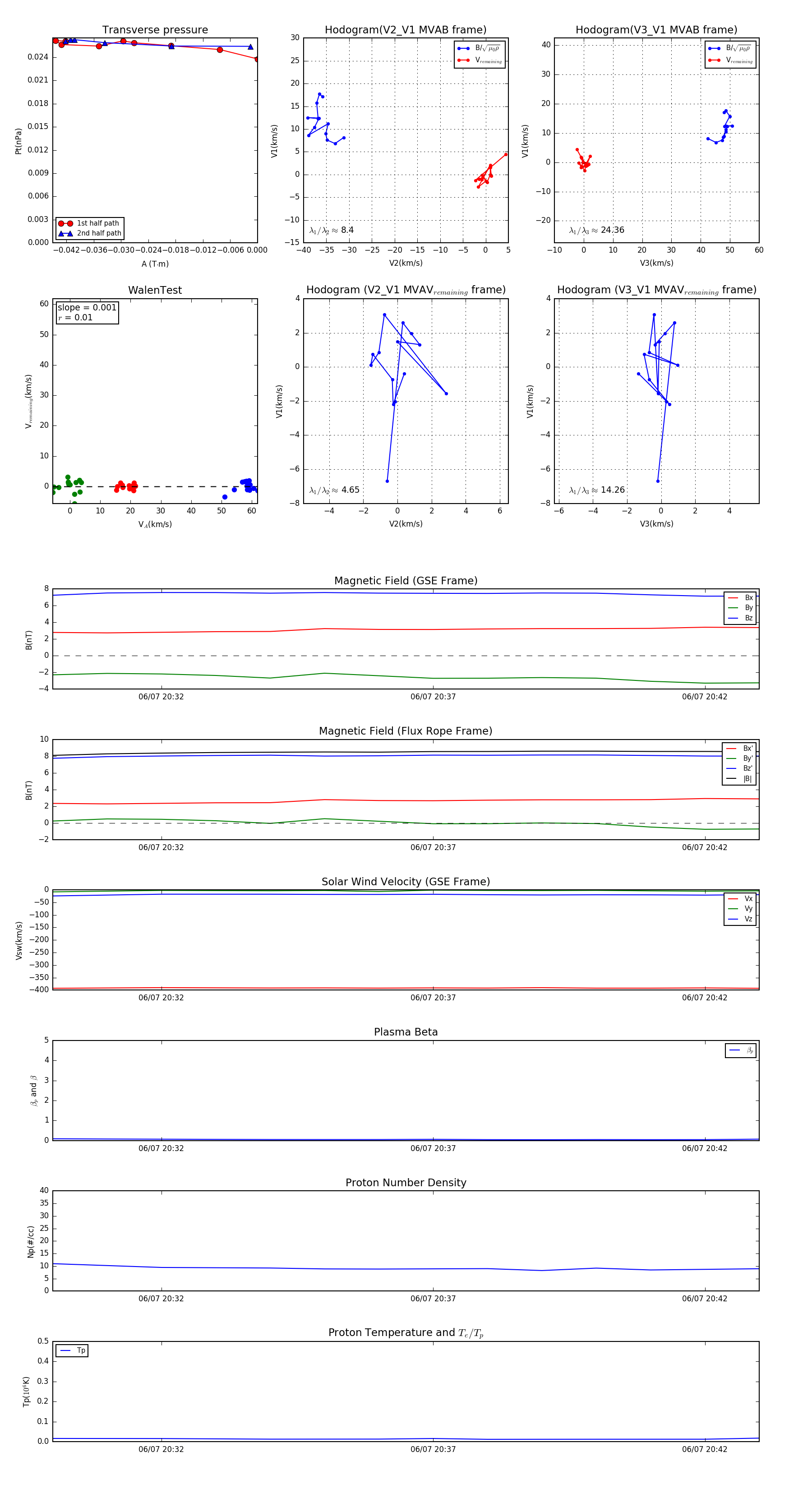Screen dimensions: 812x1489
Task: Click the "V_A(km/s)" x-axis label in WalenTest
Action: (x=155, y=524)
